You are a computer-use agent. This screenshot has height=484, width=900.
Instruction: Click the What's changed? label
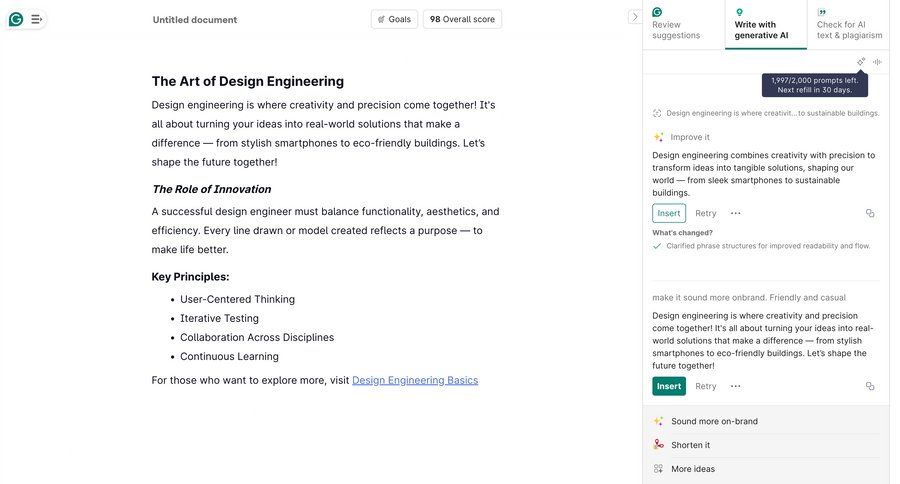(x=682, y=233)
